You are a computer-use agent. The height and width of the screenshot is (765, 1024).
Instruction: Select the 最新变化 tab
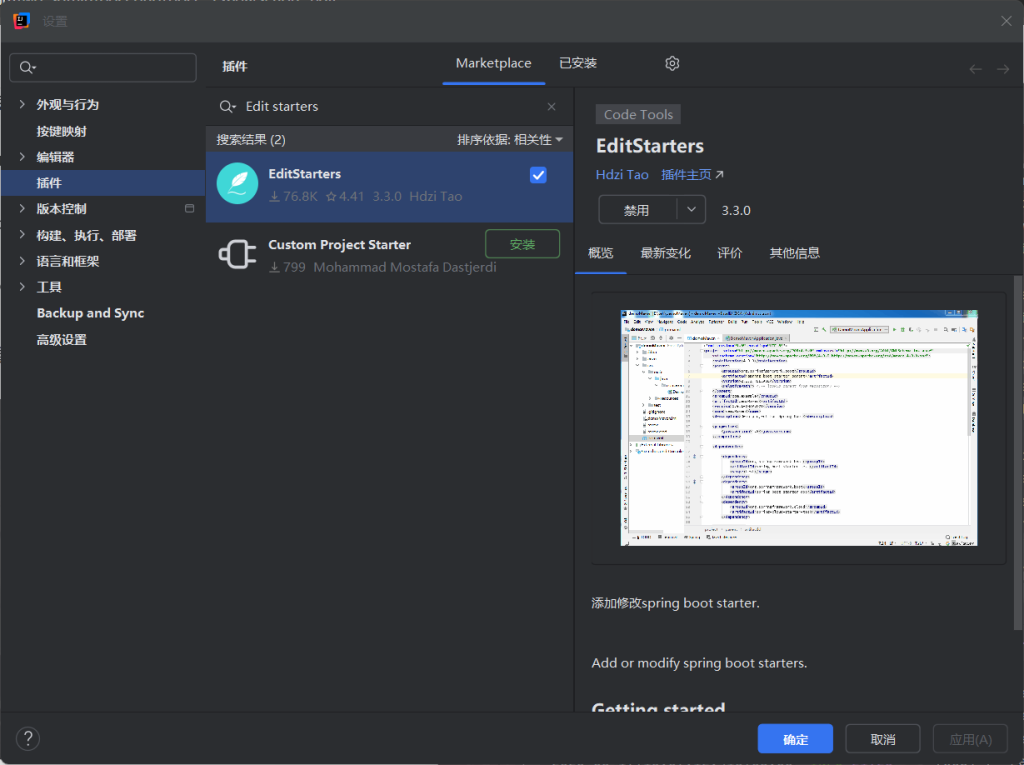[665, 253]
